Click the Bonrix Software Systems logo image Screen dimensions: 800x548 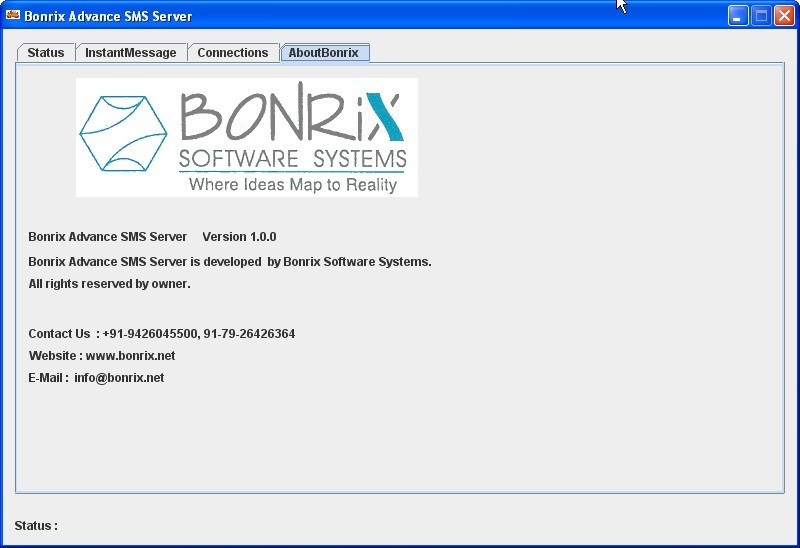pyautogui.click(x=246, y=137)
